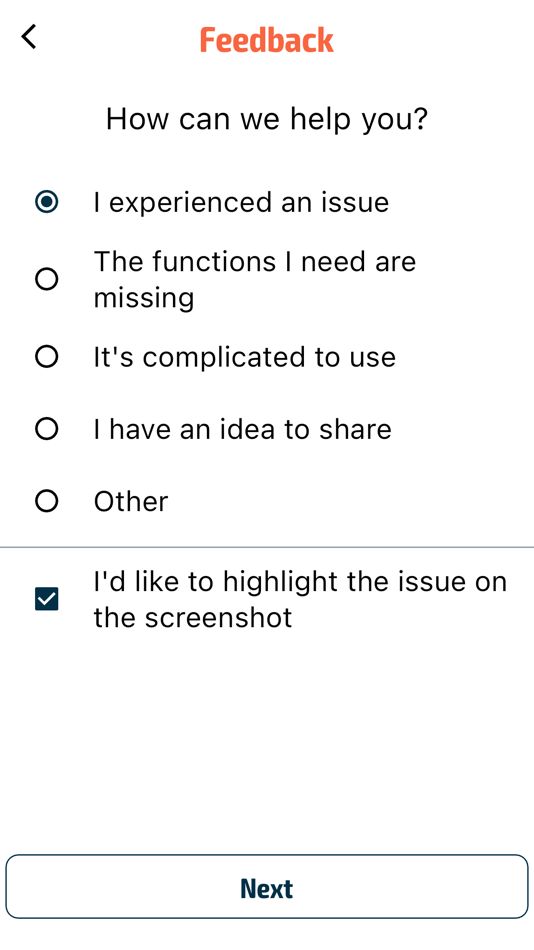This screenshot has height=950, width=534.
Task: Select the 'Other' radio button
Action: click(x=47, y=501)
